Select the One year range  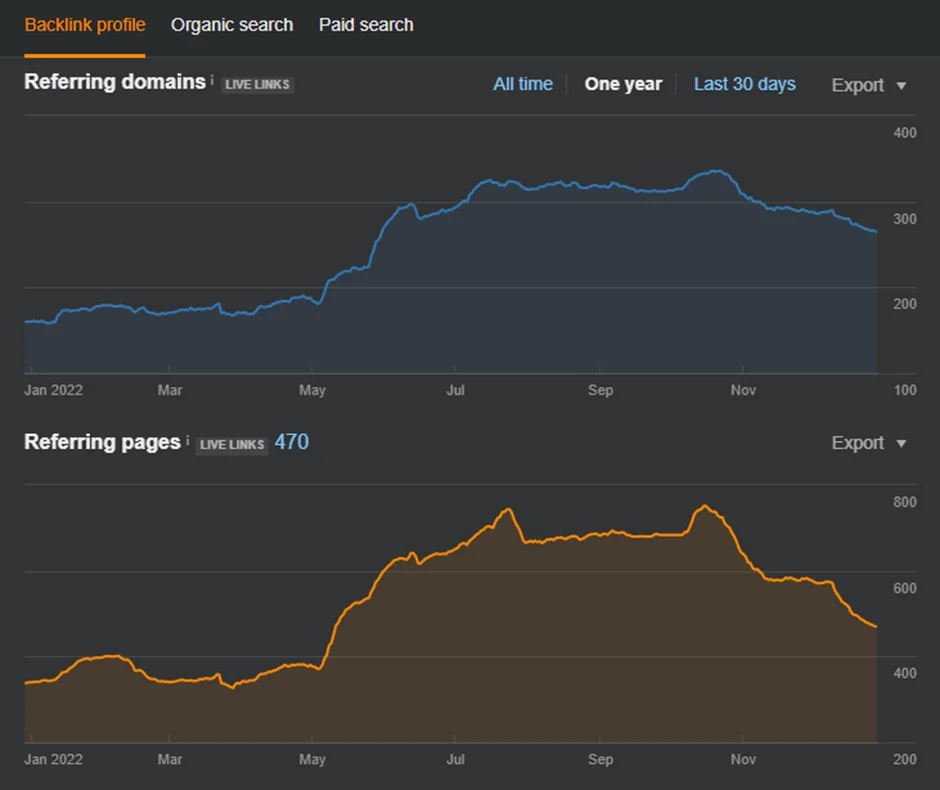(x=623, y=84)
